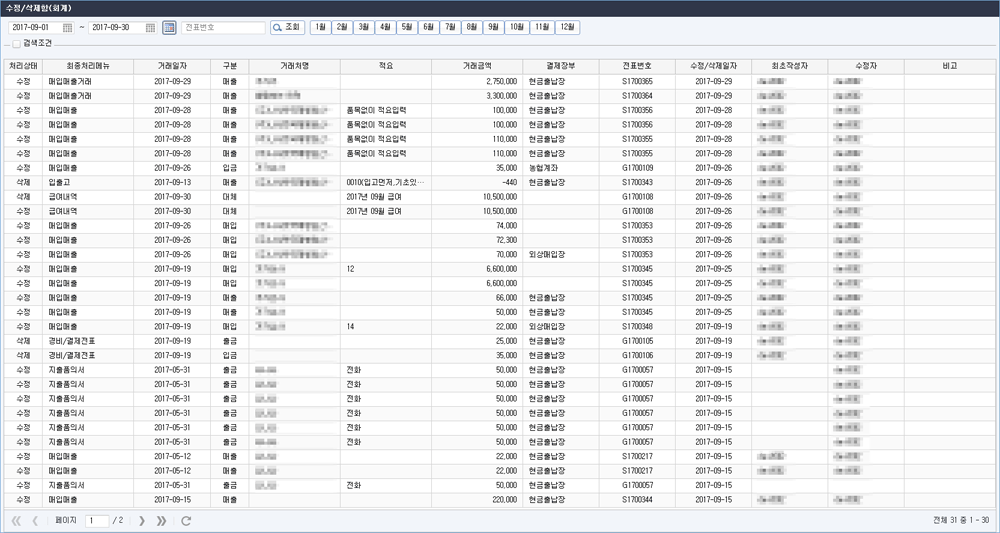
Task: Click the -440 amount cell
Action: coord(477,182)
